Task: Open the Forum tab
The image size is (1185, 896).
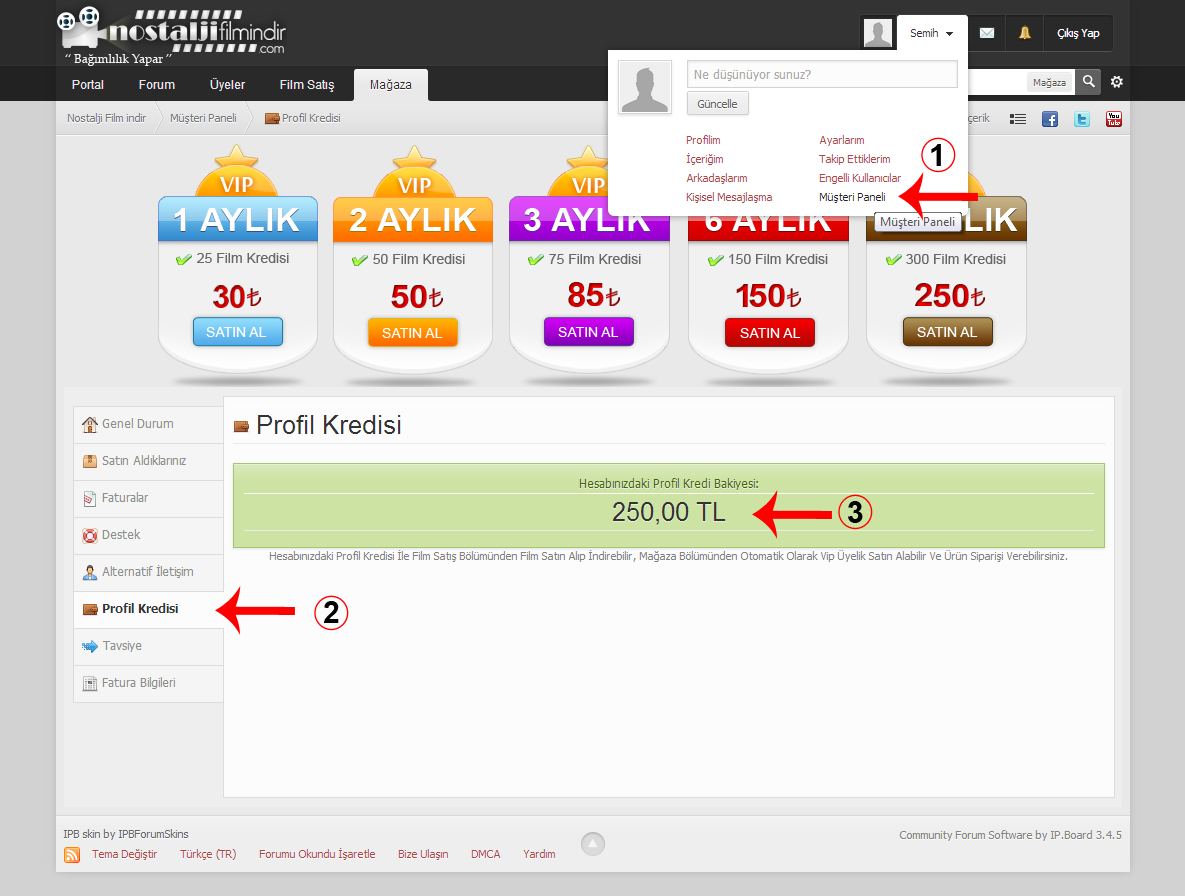Action: (x=156, y=85)
